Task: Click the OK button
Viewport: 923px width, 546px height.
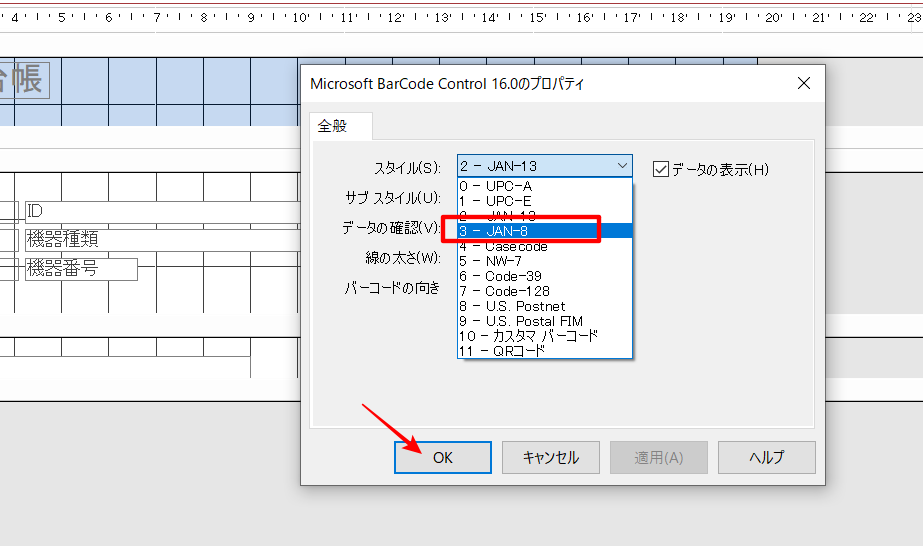Action: click(443, 457)
